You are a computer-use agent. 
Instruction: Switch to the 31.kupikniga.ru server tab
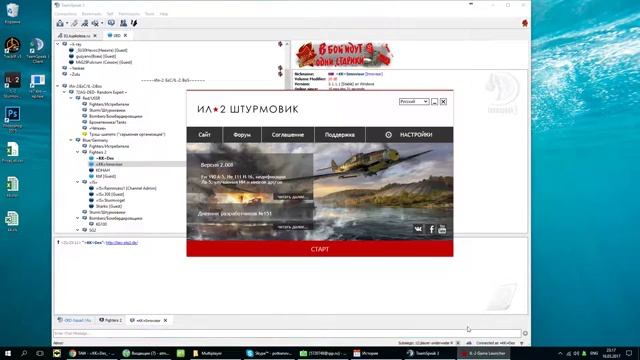[x=77, y=36]
